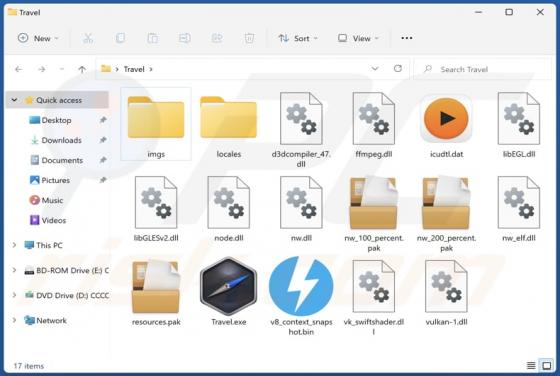Open Desktop in Quick access
This screenshot has width=560, height=376.
coord(56,120)
